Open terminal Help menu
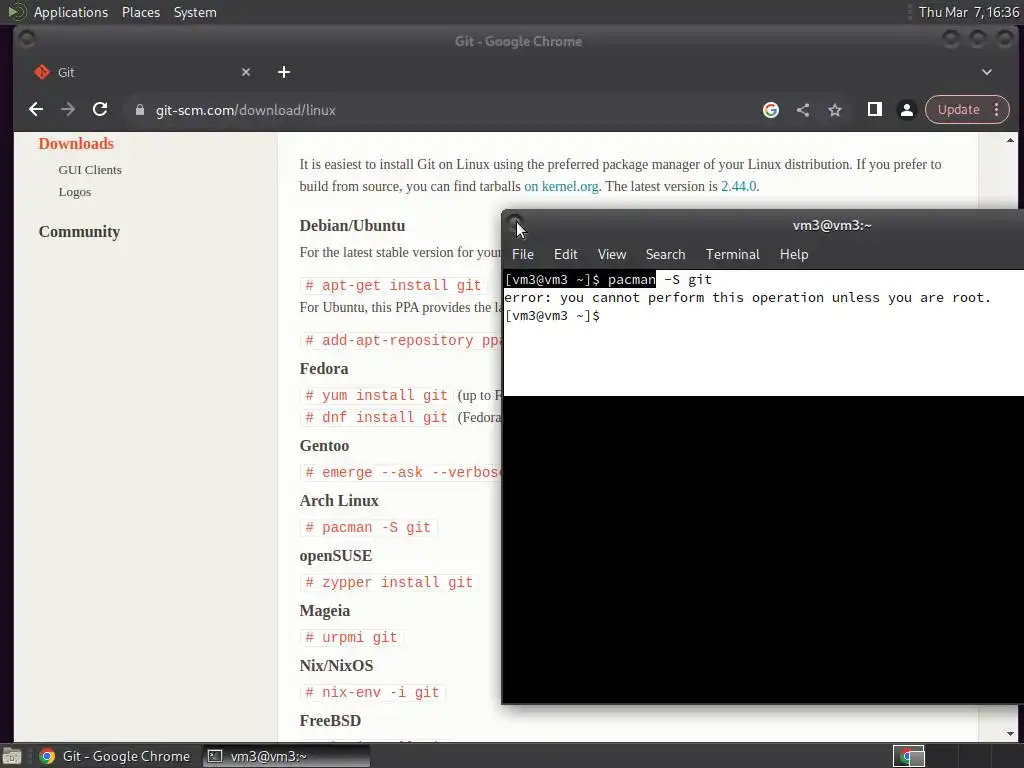The width and height of the screenshot is (1024, 768). pyautogui.click(x=793, y=254)
